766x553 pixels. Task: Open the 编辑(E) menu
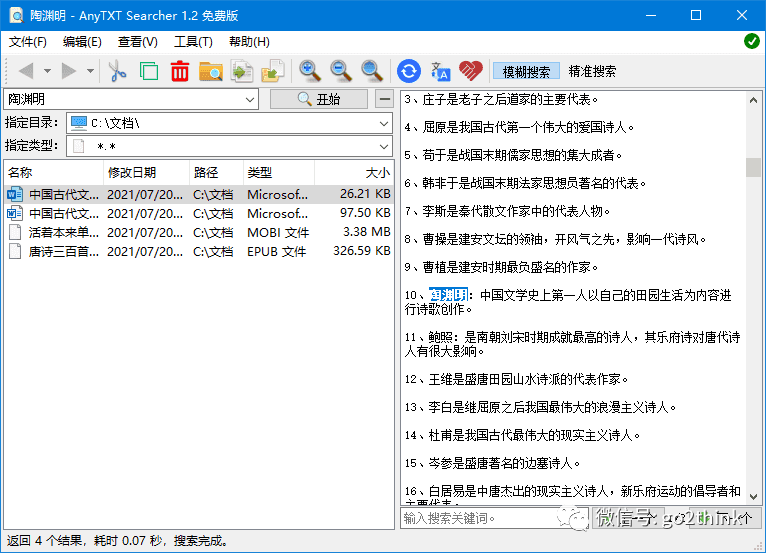tap(82, 42)
